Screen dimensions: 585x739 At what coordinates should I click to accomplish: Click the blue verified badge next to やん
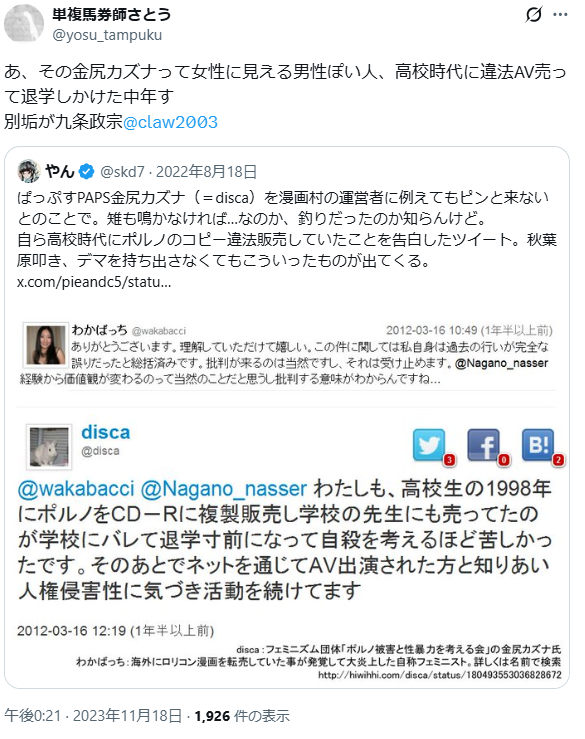[86, 172]
